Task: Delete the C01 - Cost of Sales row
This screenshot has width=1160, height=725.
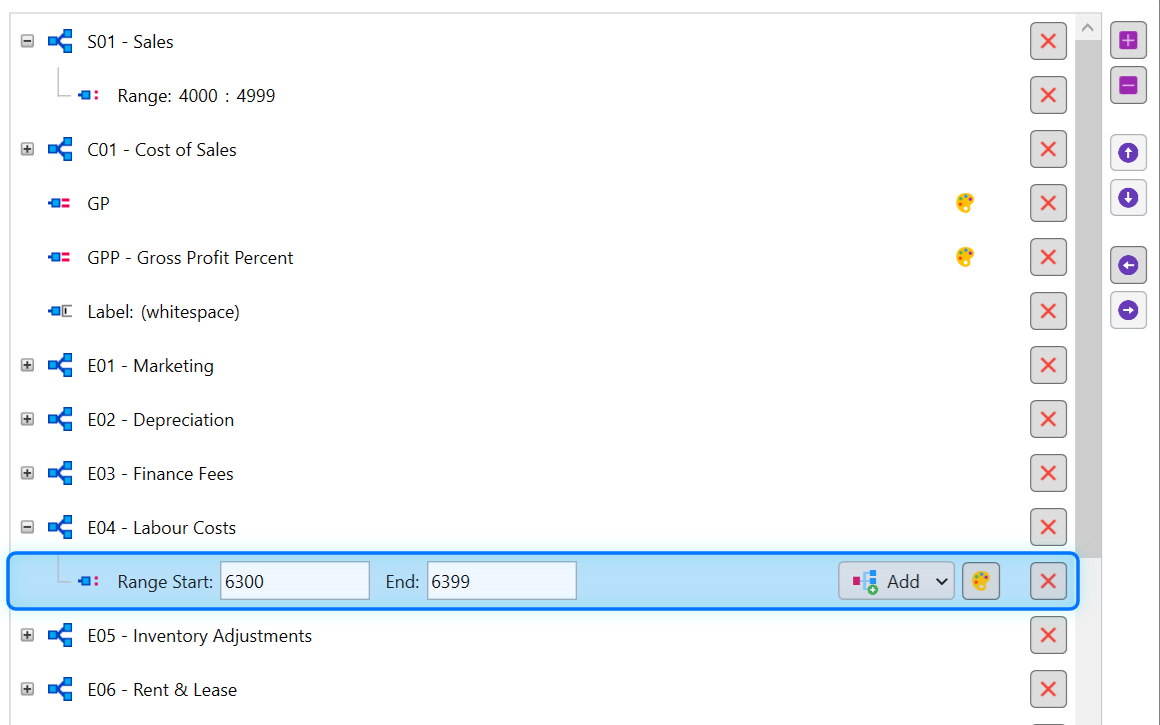Action: (x=1048, y=149)
